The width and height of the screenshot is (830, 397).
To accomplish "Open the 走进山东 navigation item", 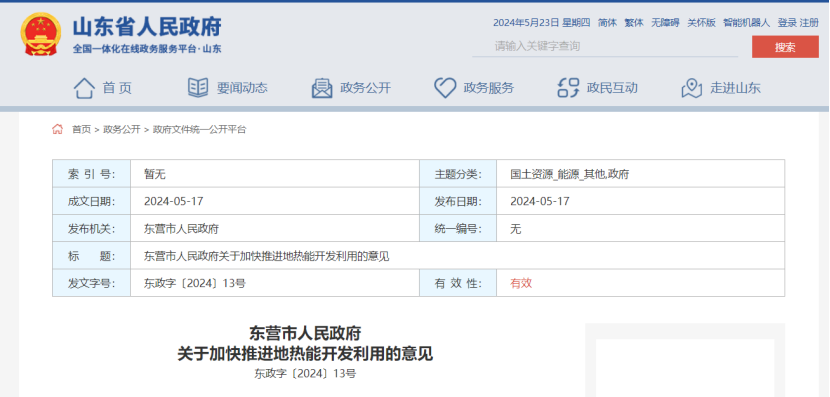I will tap(735, 88).
